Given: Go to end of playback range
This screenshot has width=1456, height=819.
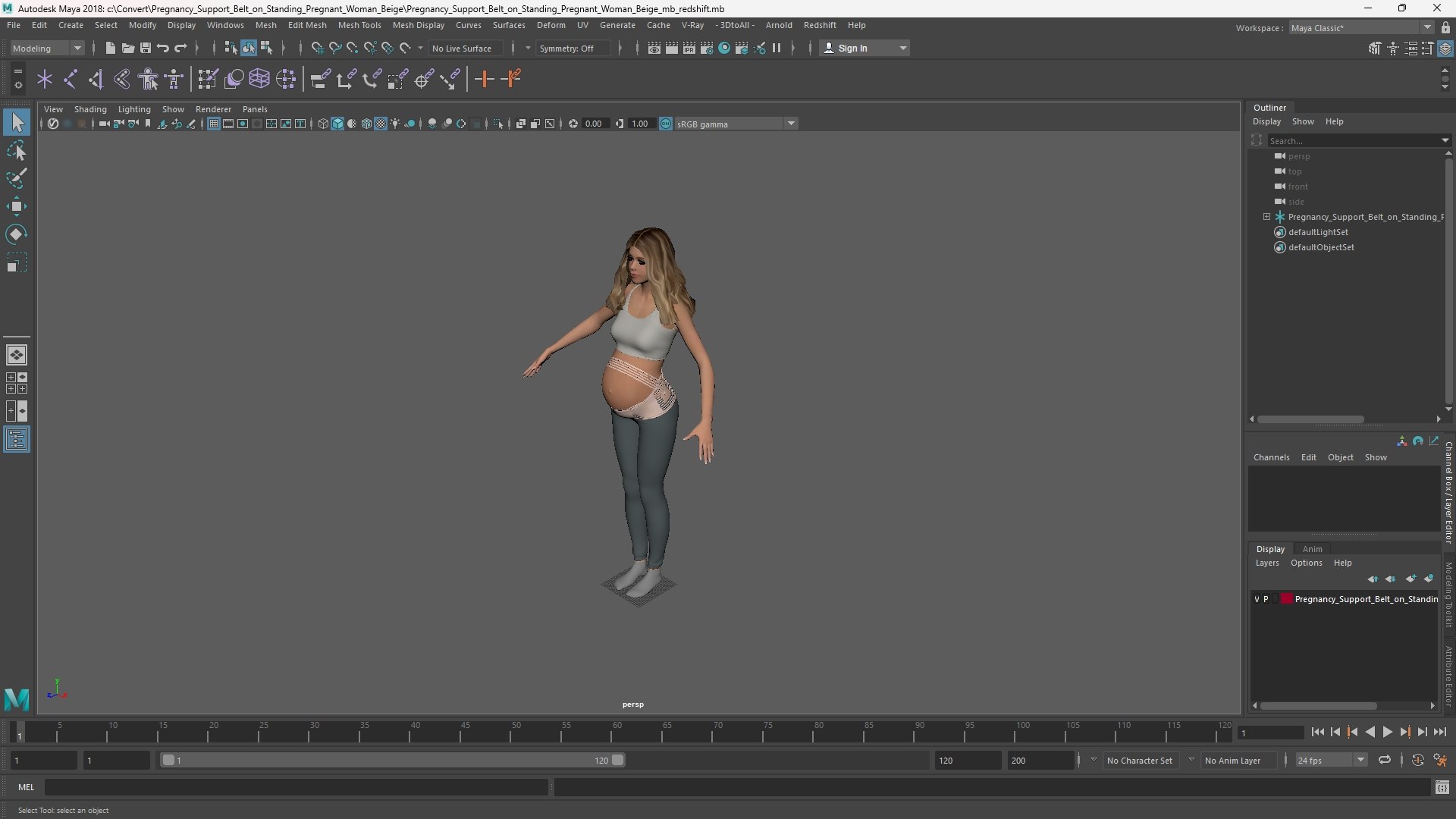Looking at the screenshot, I should coord(1439,732).
